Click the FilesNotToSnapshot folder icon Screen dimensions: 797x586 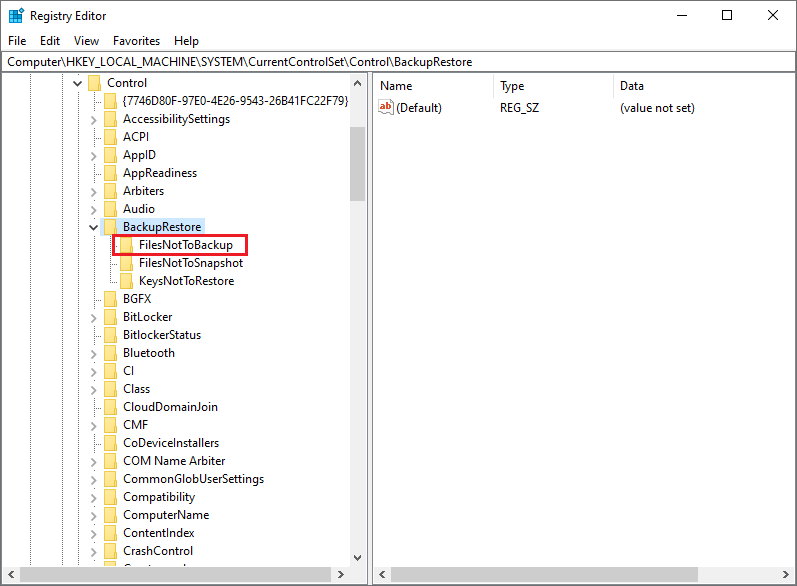[x=127, y=263]
